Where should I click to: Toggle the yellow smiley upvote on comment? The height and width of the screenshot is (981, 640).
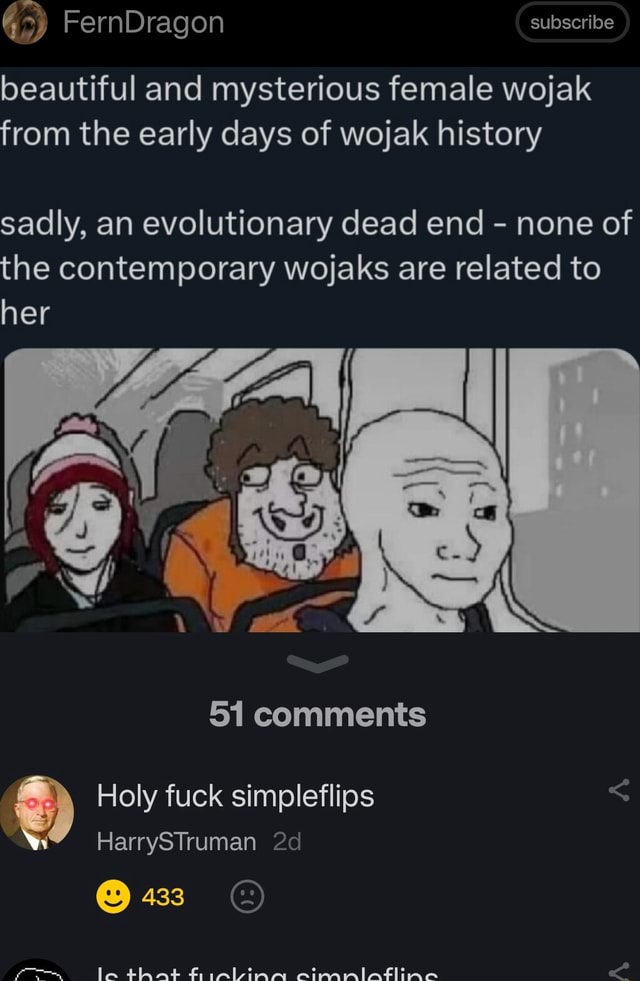tap(113, 897)
